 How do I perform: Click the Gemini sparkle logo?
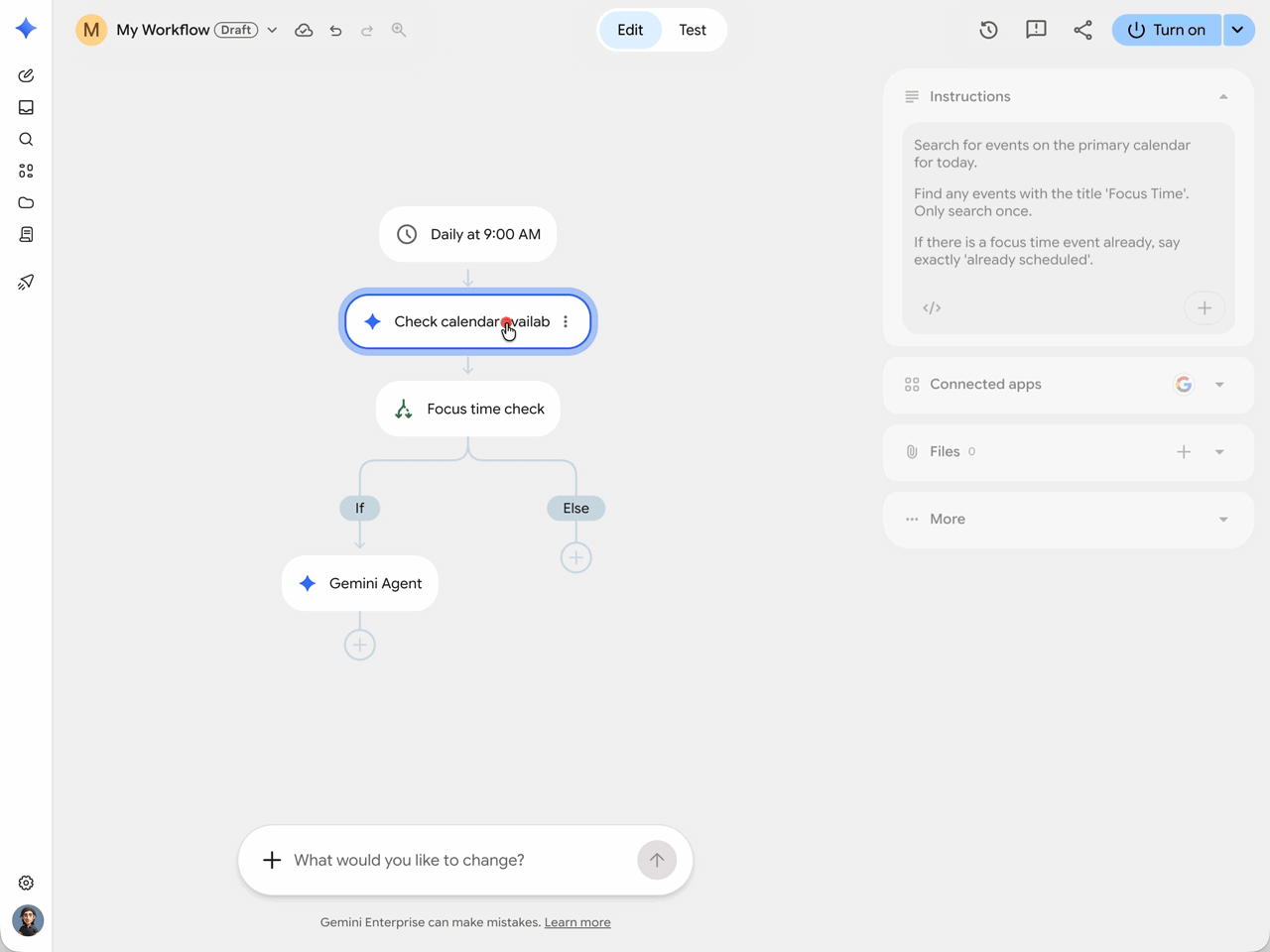coord(26,29)
